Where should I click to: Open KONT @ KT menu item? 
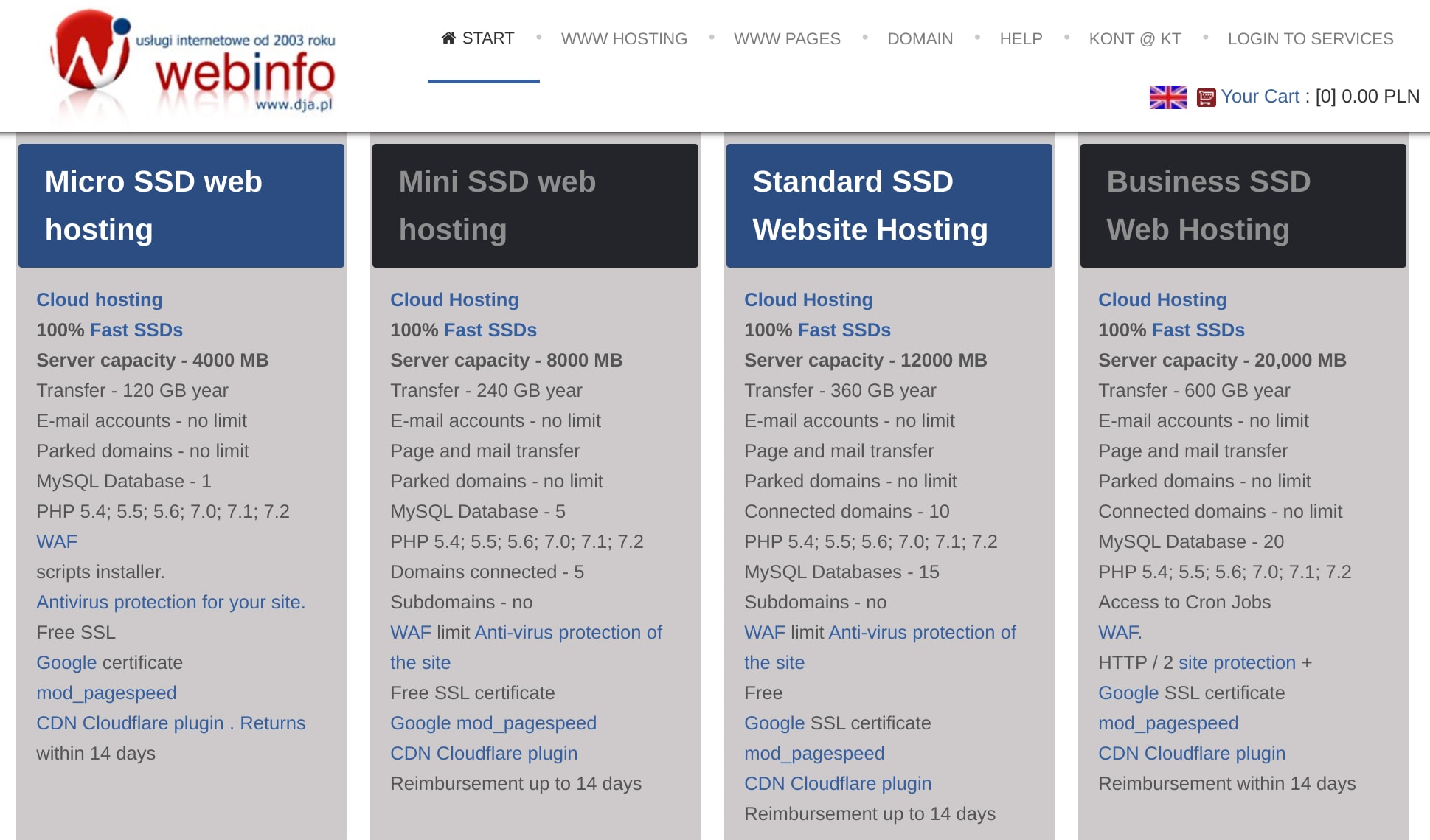[1135, 38]
